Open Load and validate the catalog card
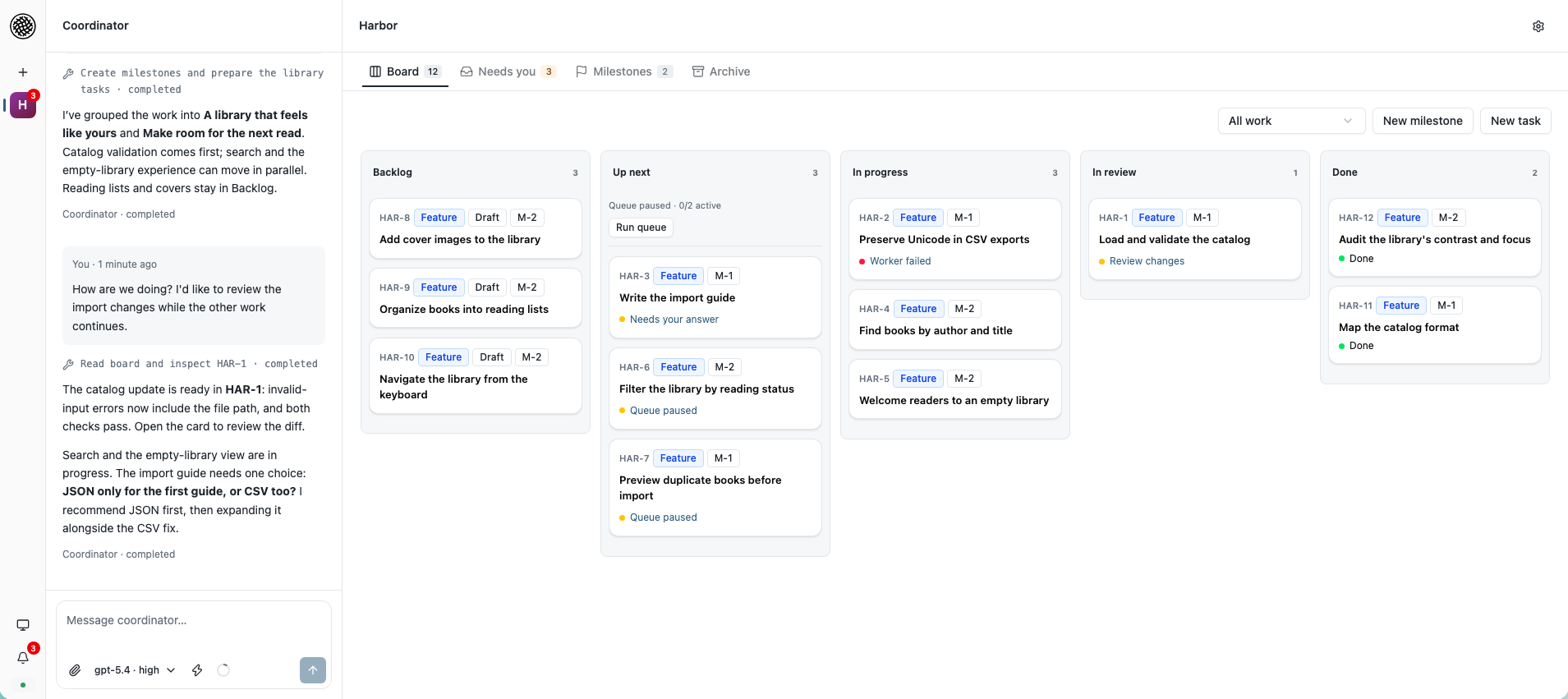Screen dimensions: 1568x699 (x=1195, y=239)
